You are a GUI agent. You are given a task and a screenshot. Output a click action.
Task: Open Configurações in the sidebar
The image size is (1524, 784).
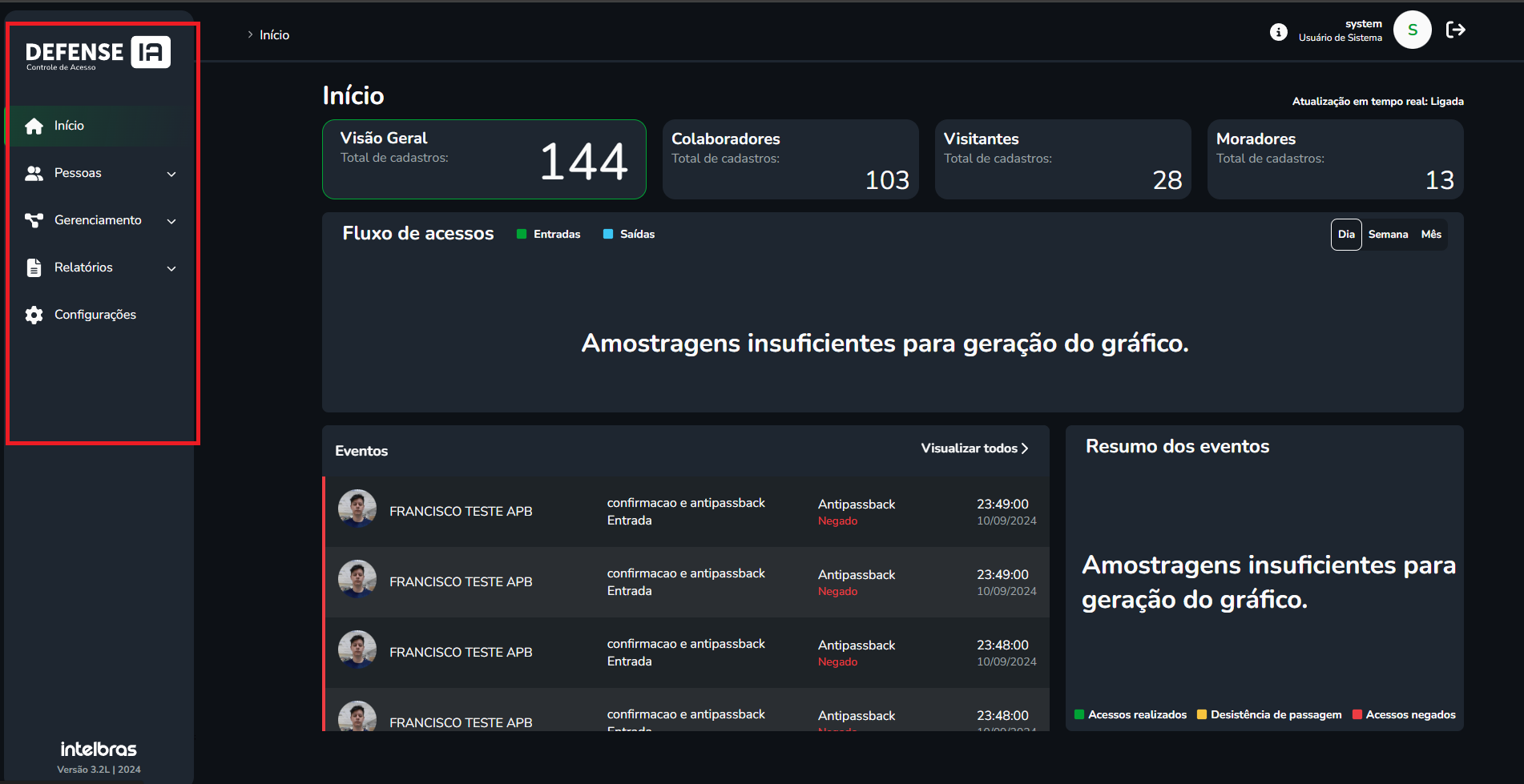coord(100,315)
